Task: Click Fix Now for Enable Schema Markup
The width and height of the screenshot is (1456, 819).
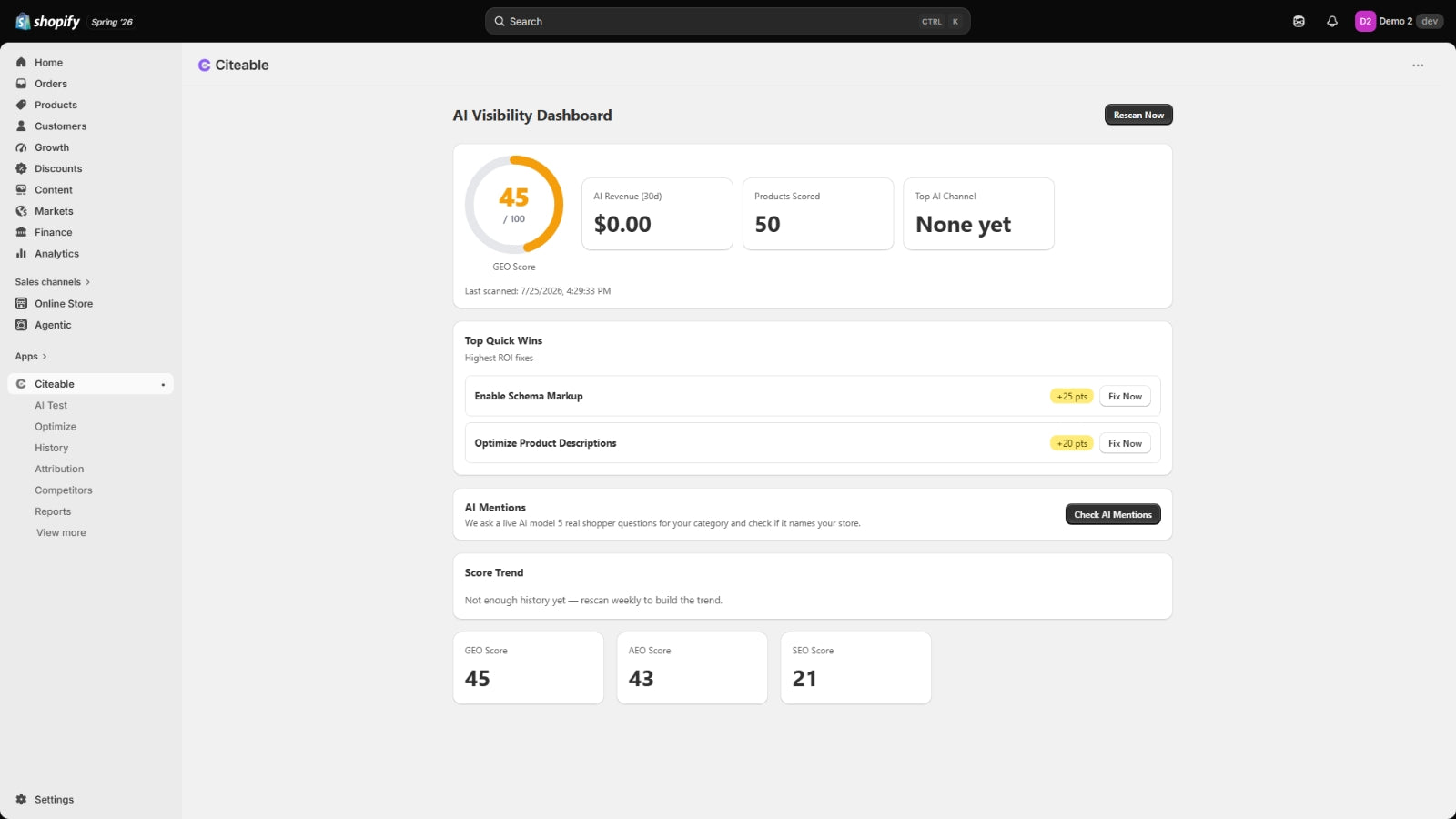Action: (1125, 396)
